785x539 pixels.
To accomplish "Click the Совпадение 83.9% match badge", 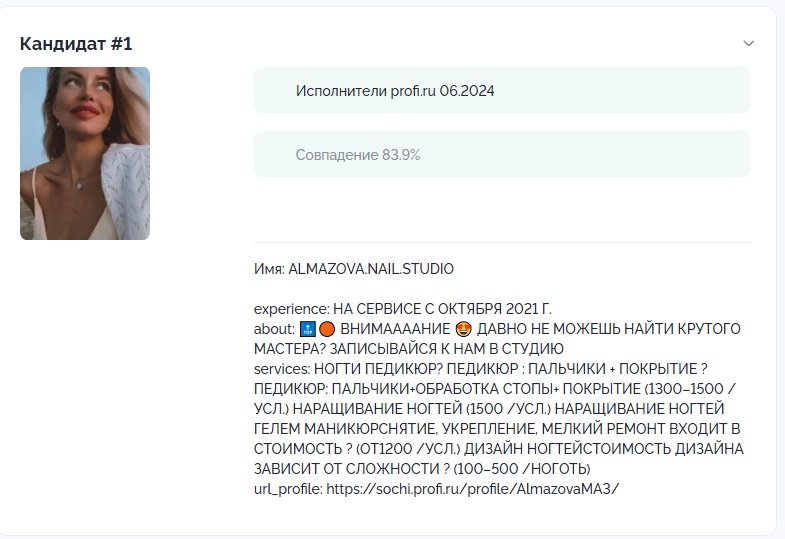I will click(502, 155).
